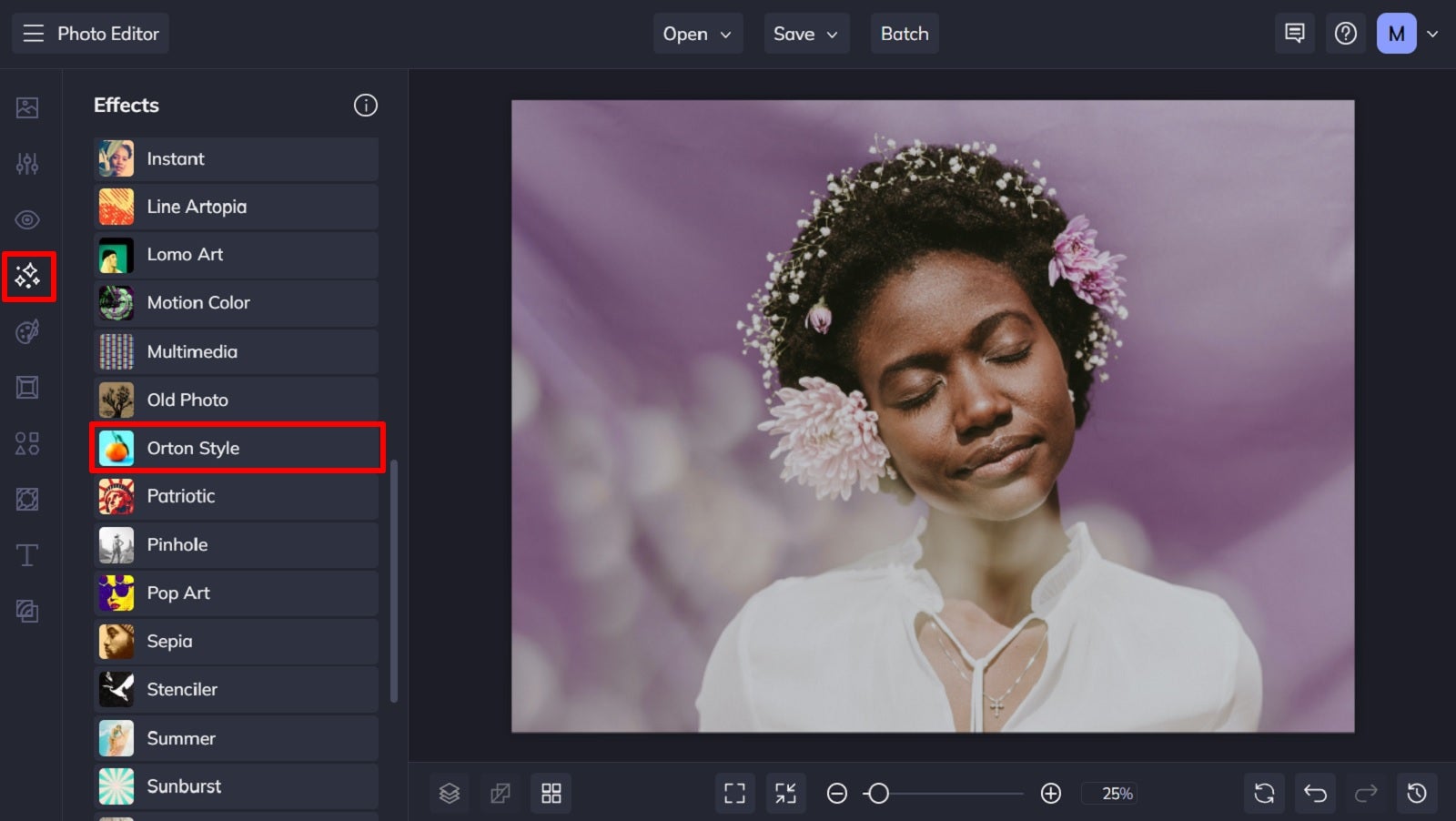Click the Layers icon in the bottom toolbar
1456x821 pixels.
(450, 793)
